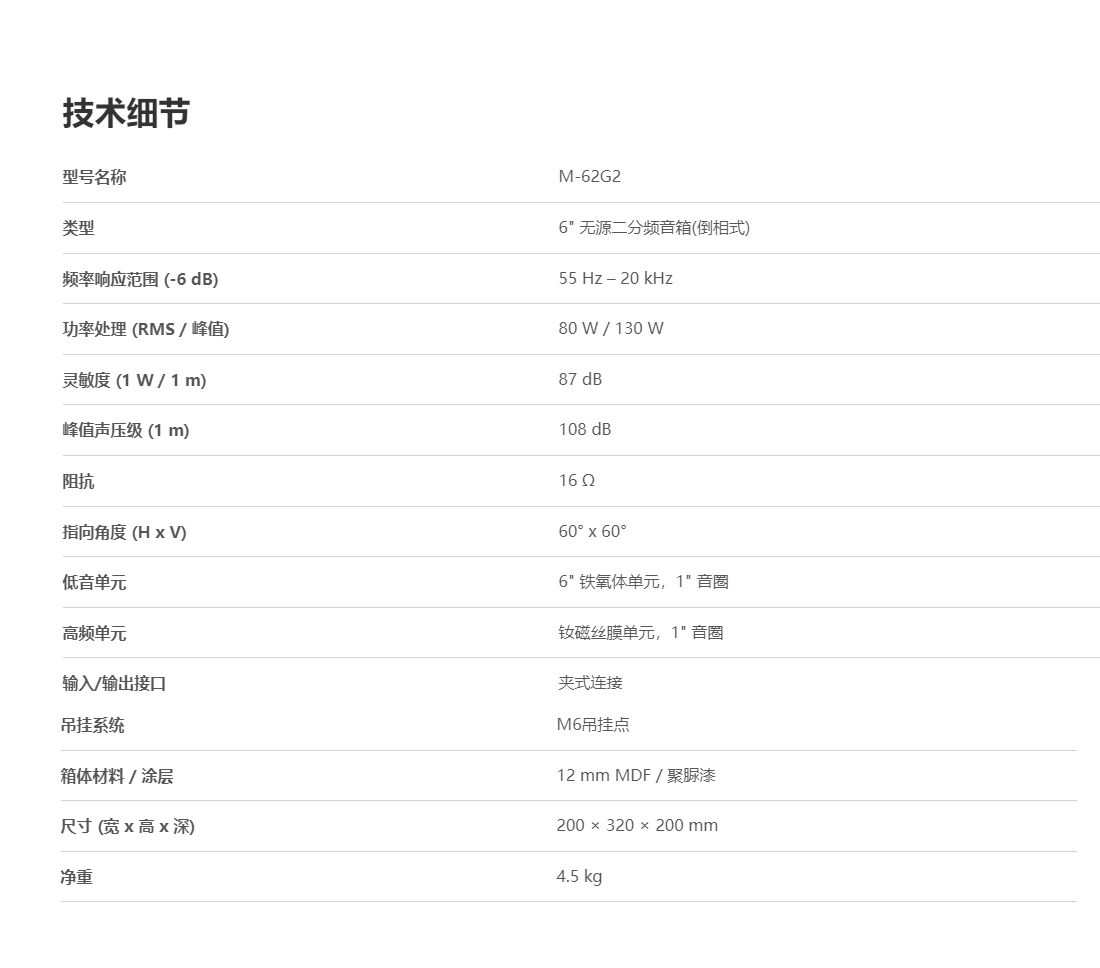Viewport: 1100px width, 968px height.
Task: Click the label 尺寸 (宽 x 高 x 深)
Action: tap(127, 826)
